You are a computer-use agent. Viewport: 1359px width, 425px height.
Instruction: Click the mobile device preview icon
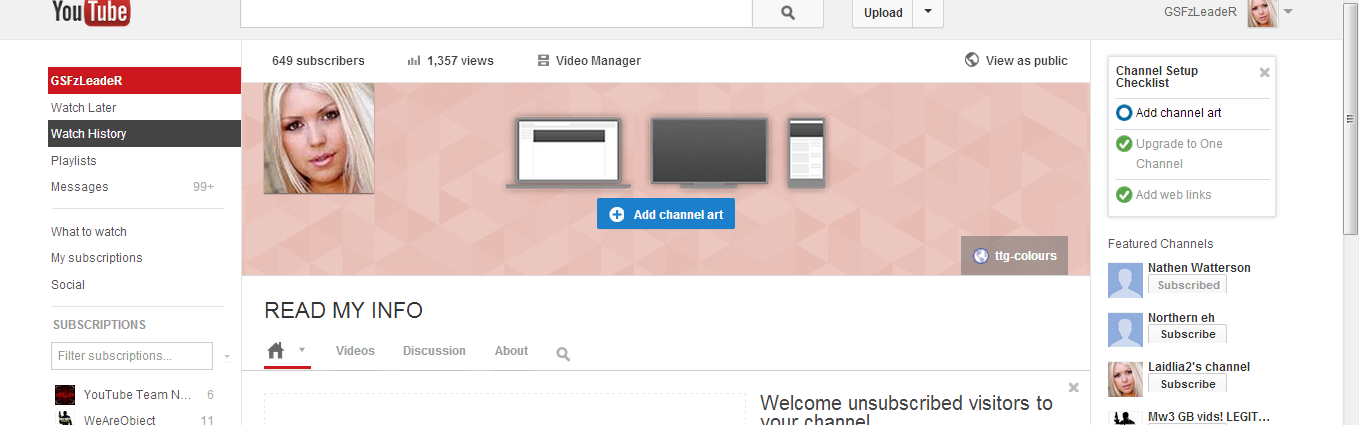pyautogui.click(x=806, y=153)
